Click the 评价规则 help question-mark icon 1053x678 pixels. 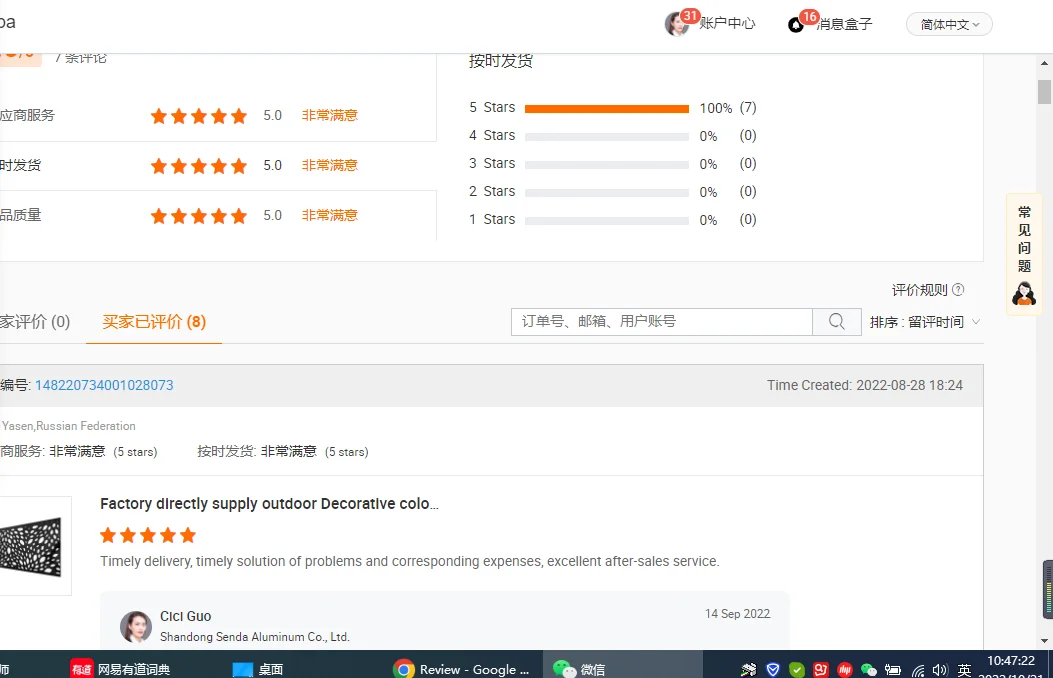pyautogui.click(x=958, y=289)
